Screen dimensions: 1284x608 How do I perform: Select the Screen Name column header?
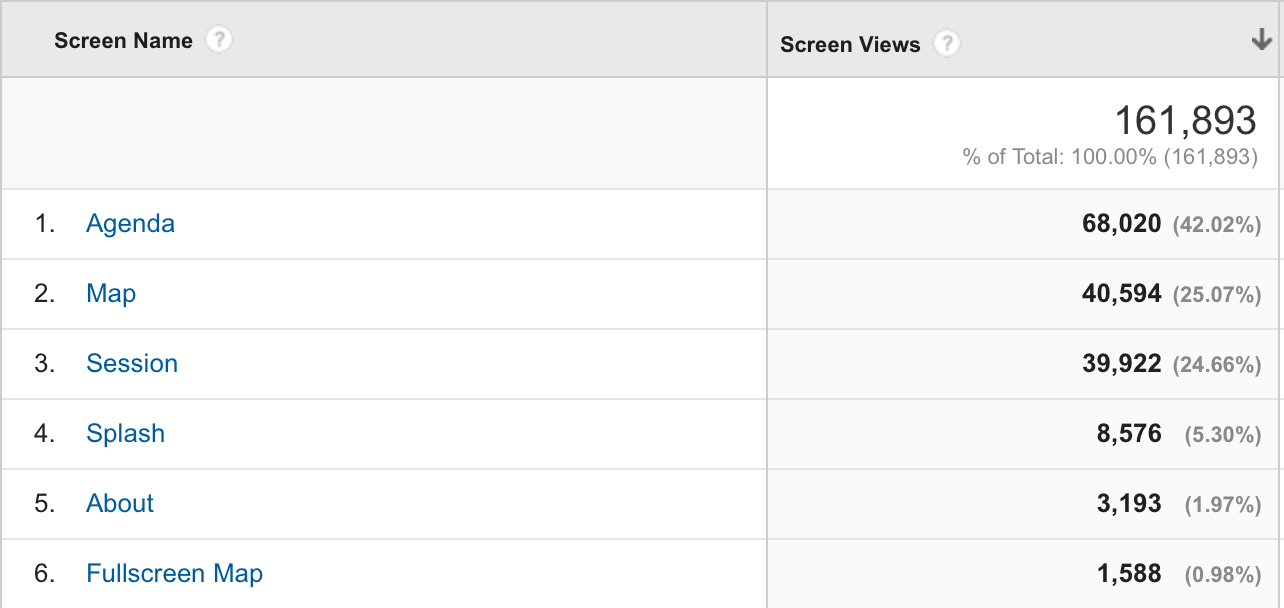(x=123, y=41)
